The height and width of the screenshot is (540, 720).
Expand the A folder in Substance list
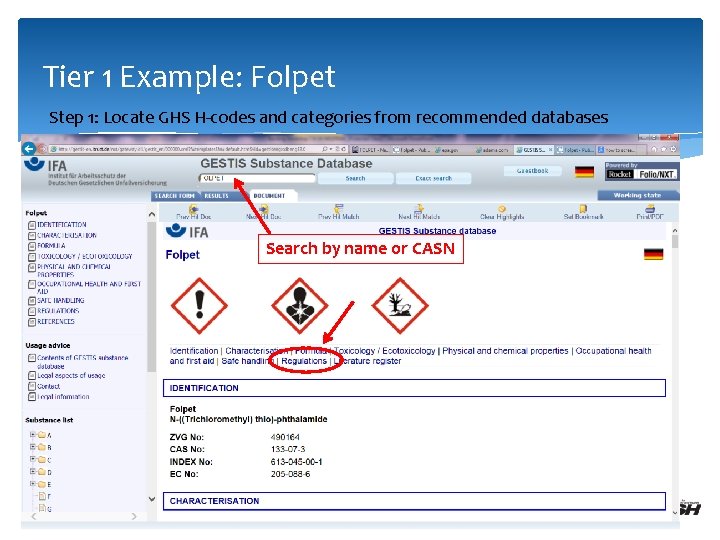33,434
